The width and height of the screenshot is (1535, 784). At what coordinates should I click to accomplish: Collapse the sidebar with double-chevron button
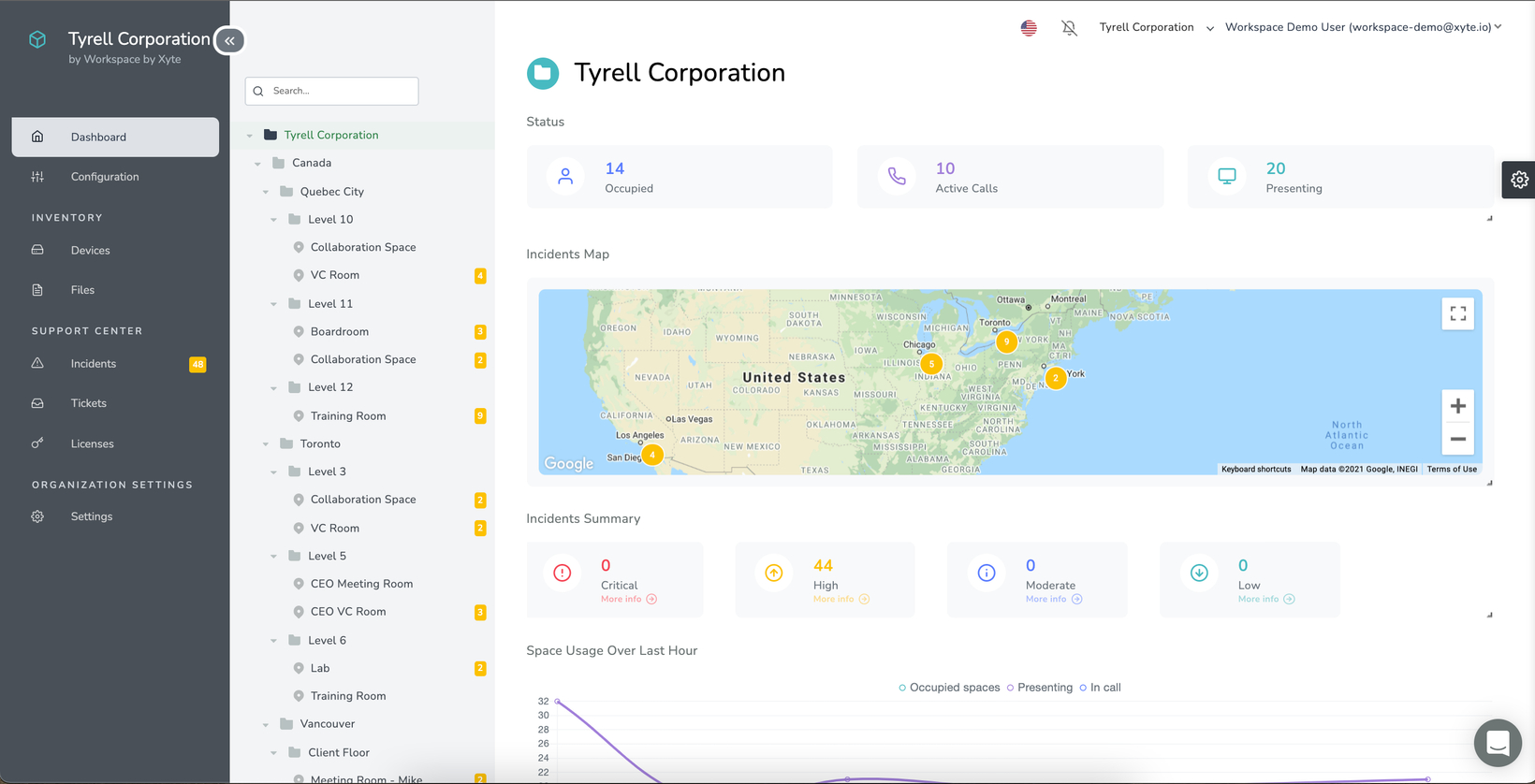click(x=229, y=40)
